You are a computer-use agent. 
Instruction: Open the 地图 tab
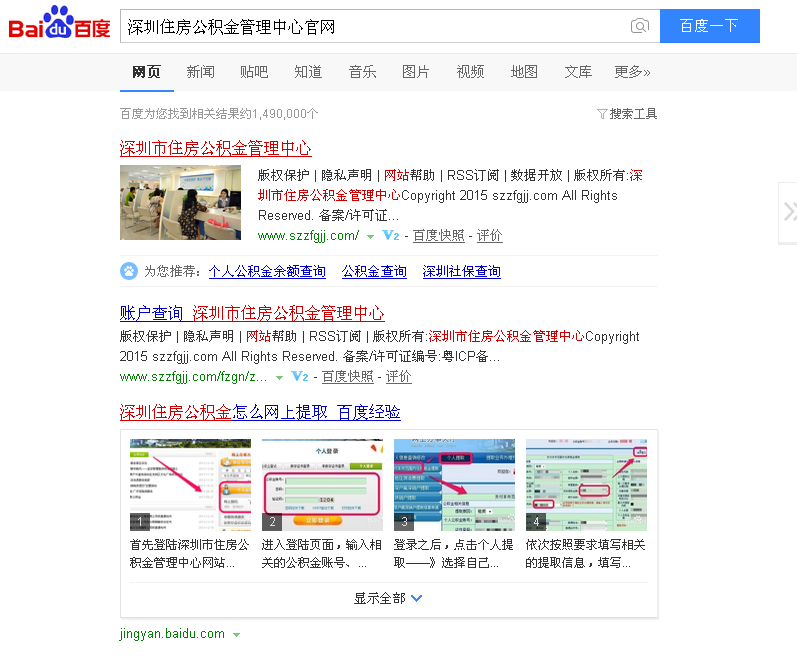[x=524, y=72]
